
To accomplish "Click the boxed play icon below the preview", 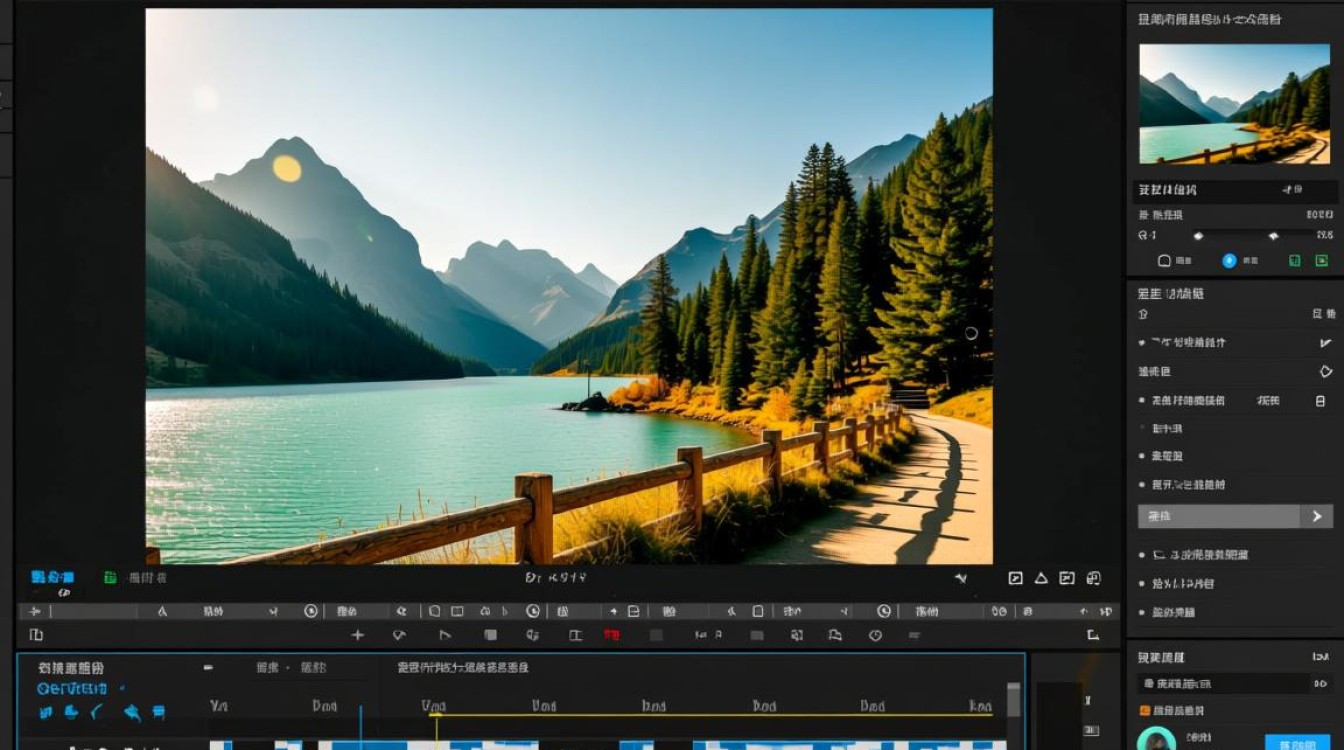I will pyautogui.click(x=1016, y=578).
